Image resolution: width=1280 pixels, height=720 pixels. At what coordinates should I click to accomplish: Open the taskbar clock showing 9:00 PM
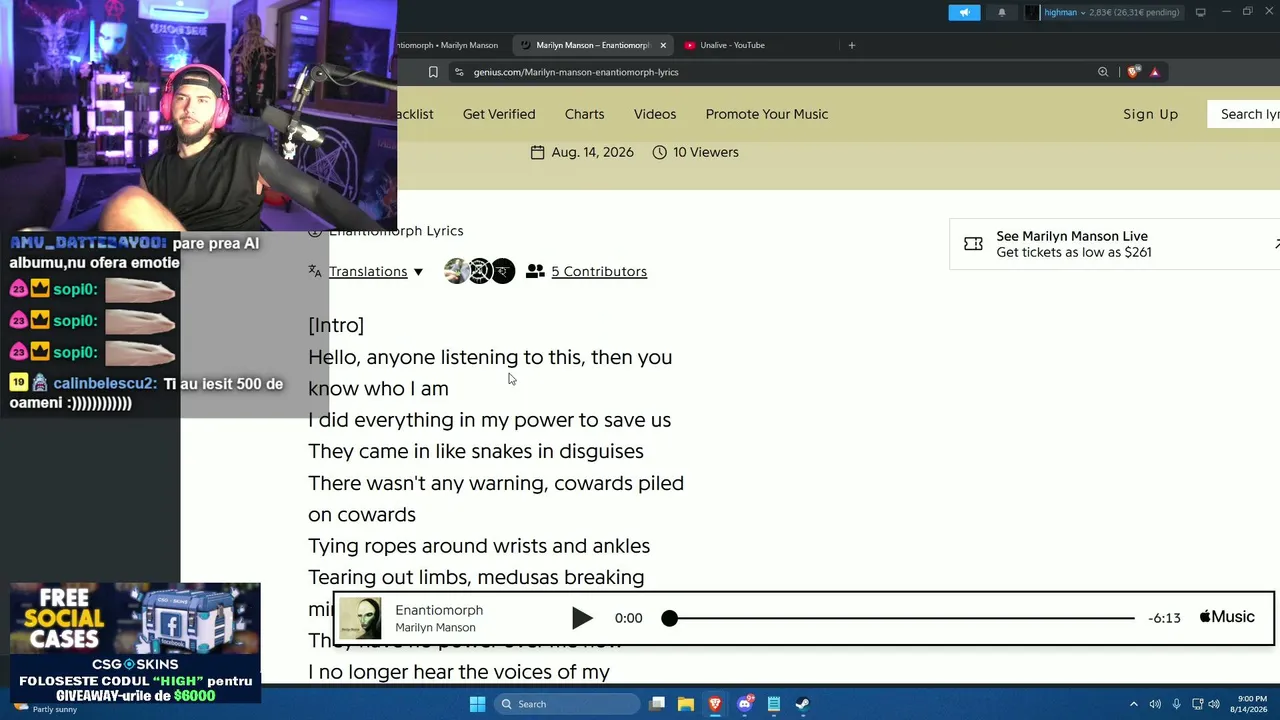[x=1251, y=704]
